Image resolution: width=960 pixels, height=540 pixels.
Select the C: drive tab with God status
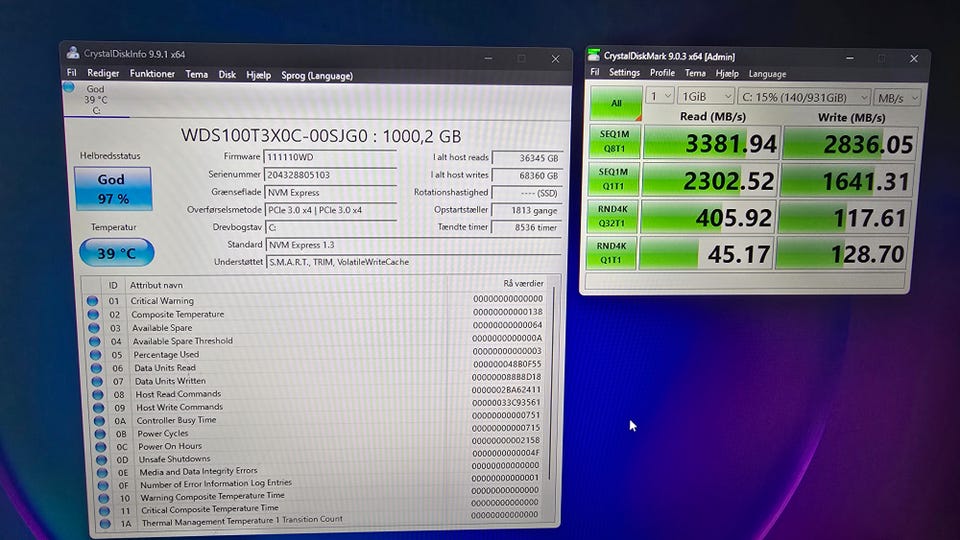pyautogui.click(x=96, y=99)
